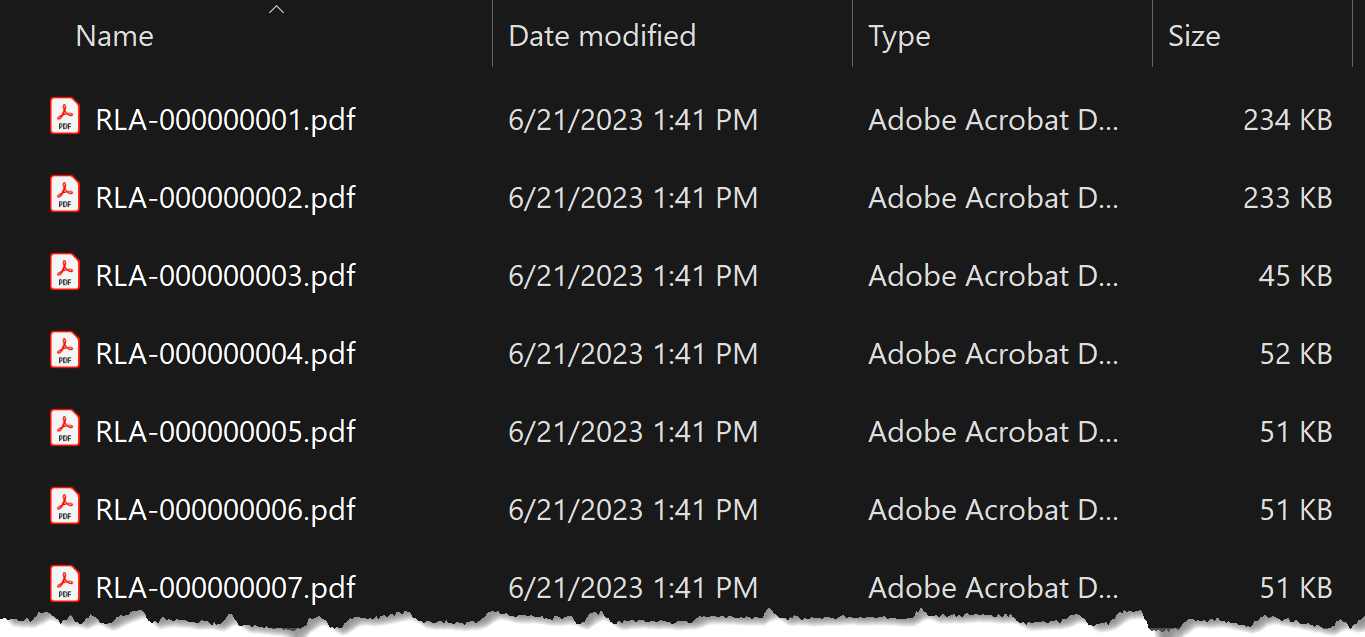Select file name RLA-000000007.pdf
The image size is (1365, 637).
coord(226,588)
